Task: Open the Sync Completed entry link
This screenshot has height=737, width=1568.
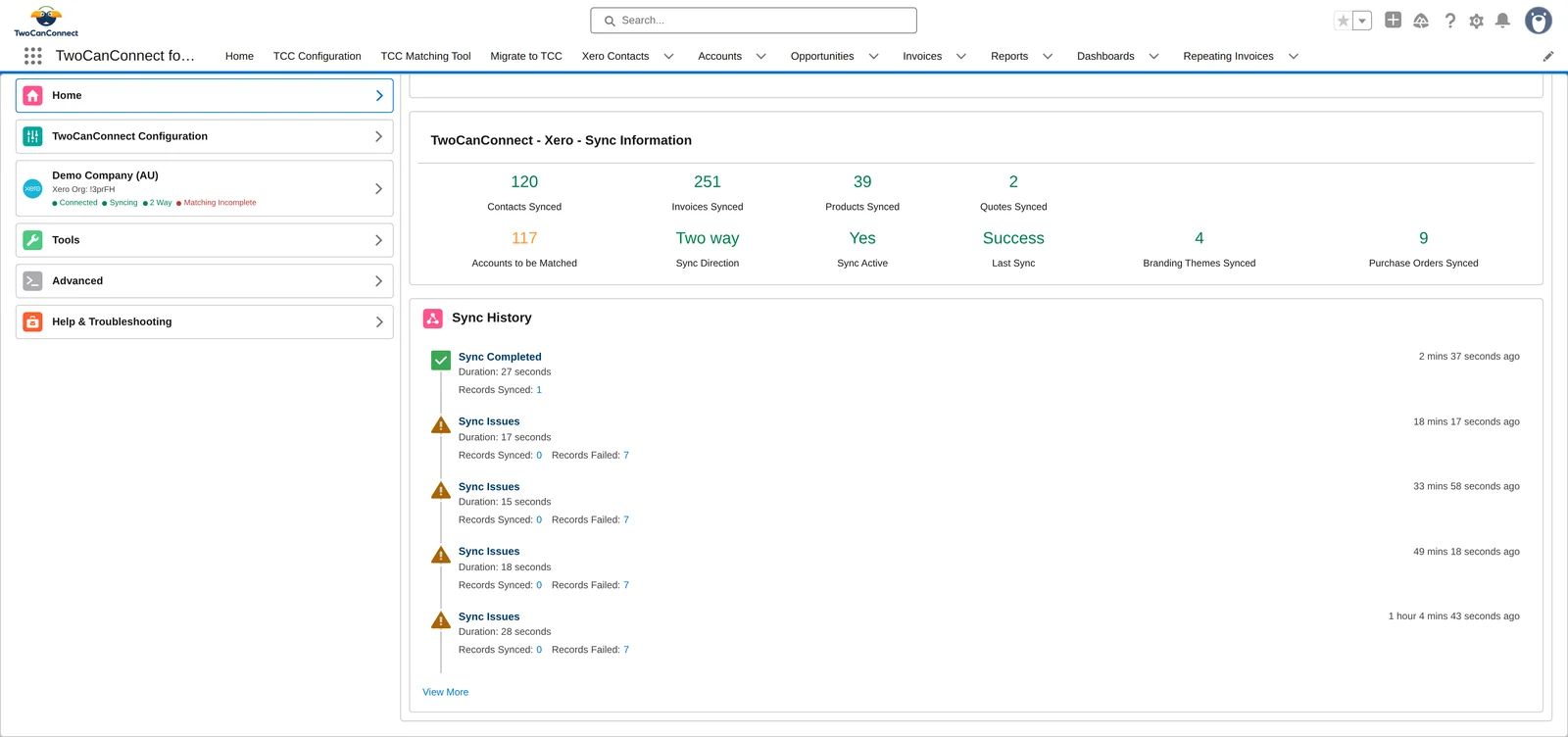Action: pyautogui.click(x=500, y=357)
